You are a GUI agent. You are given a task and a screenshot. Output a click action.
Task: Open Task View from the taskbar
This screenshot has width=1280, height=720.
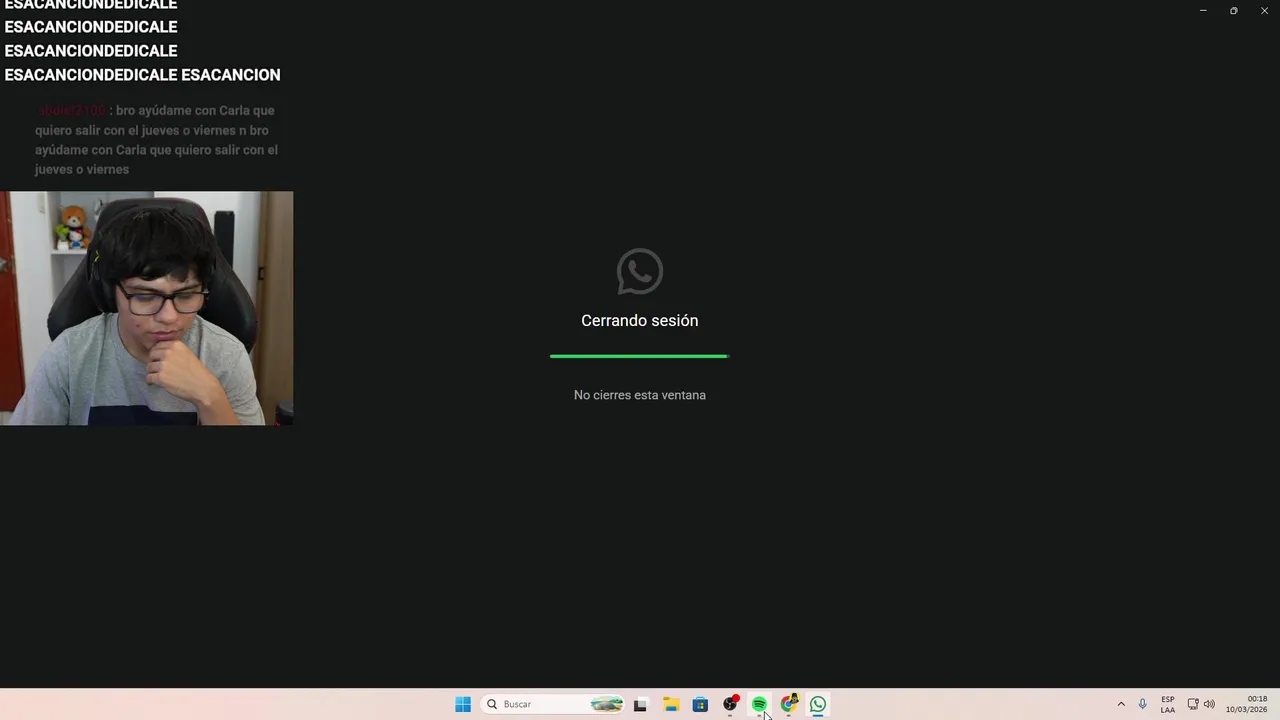640,704
